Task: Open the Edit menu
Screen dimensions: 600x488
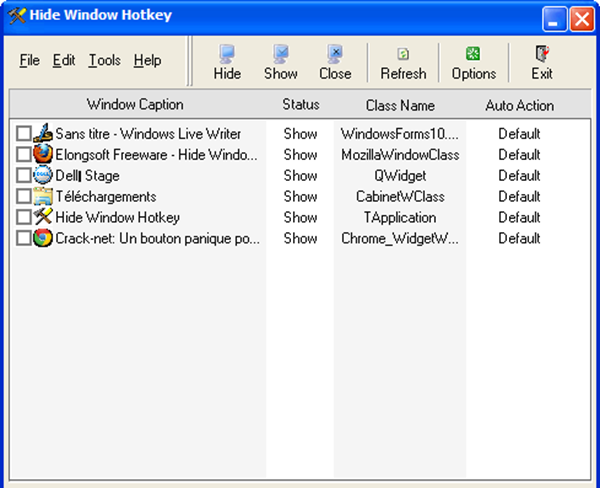Action: pos(64,60)
